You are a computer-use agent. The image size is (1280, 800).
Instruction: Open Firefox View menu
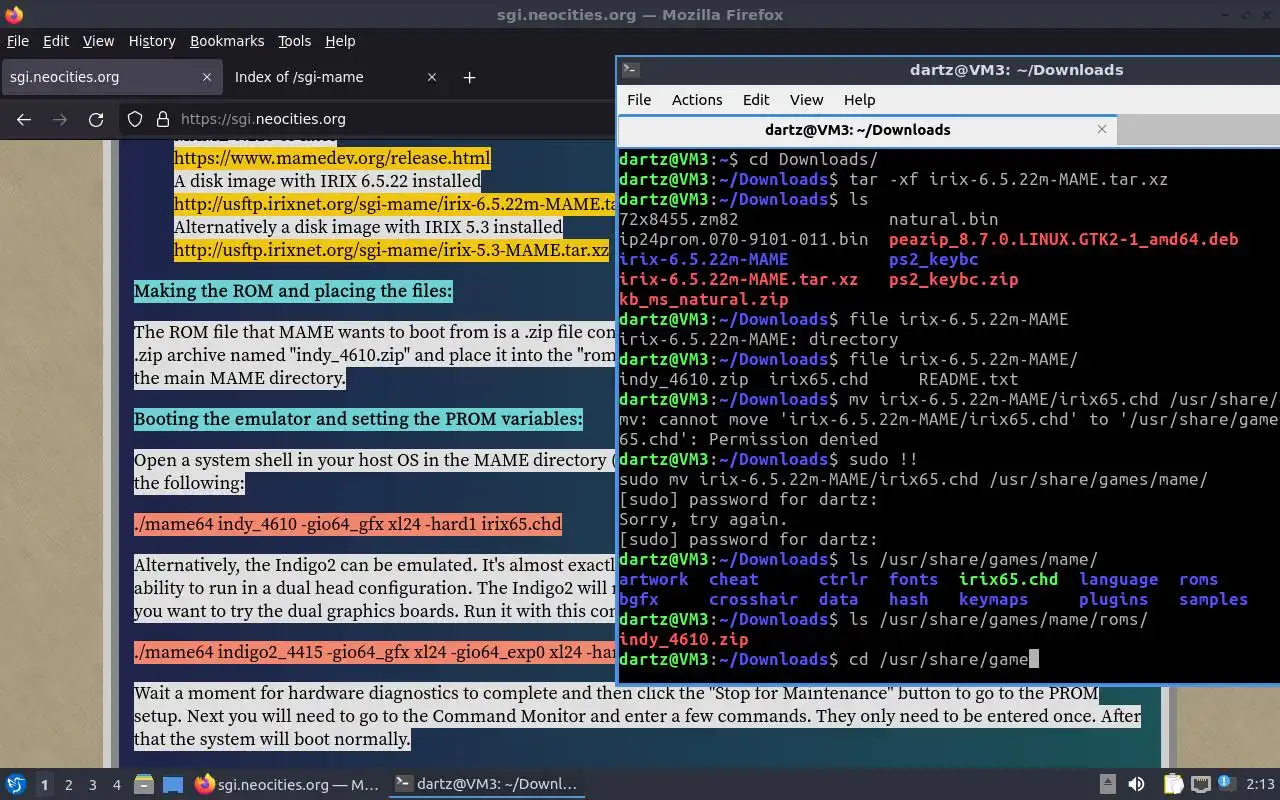pos(98,41)
